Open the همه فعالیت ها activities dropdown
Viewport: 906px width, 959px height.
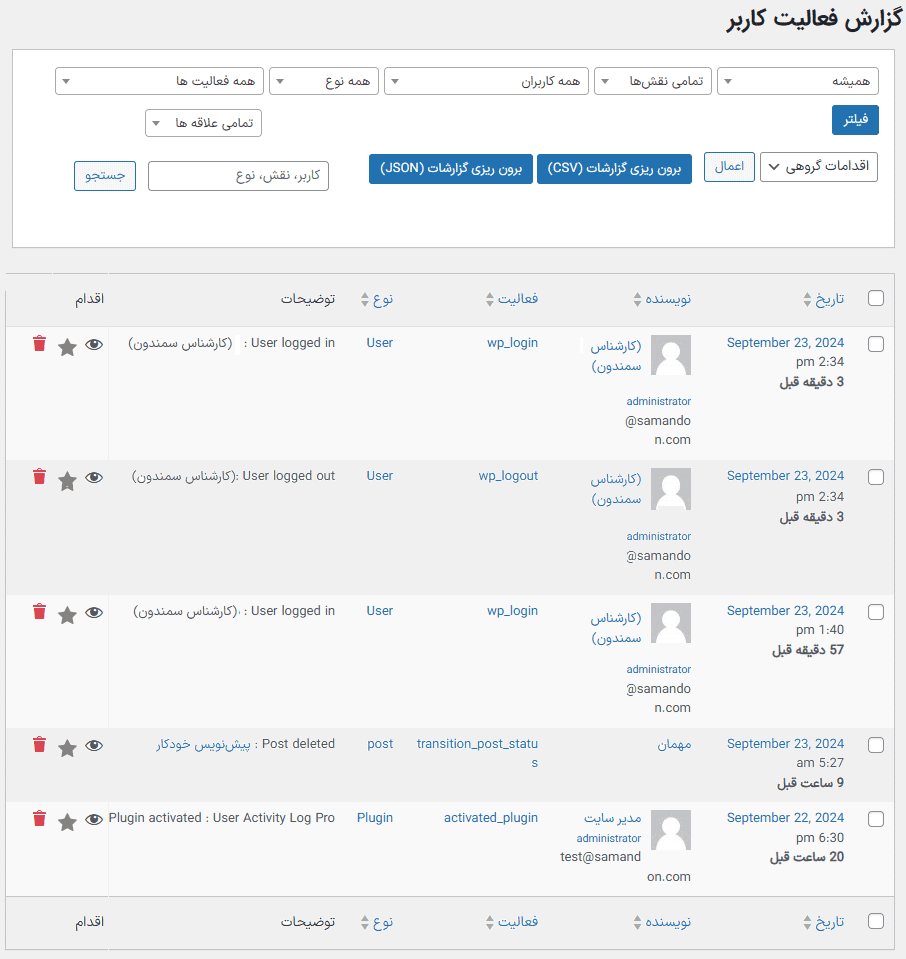(159, 81)
